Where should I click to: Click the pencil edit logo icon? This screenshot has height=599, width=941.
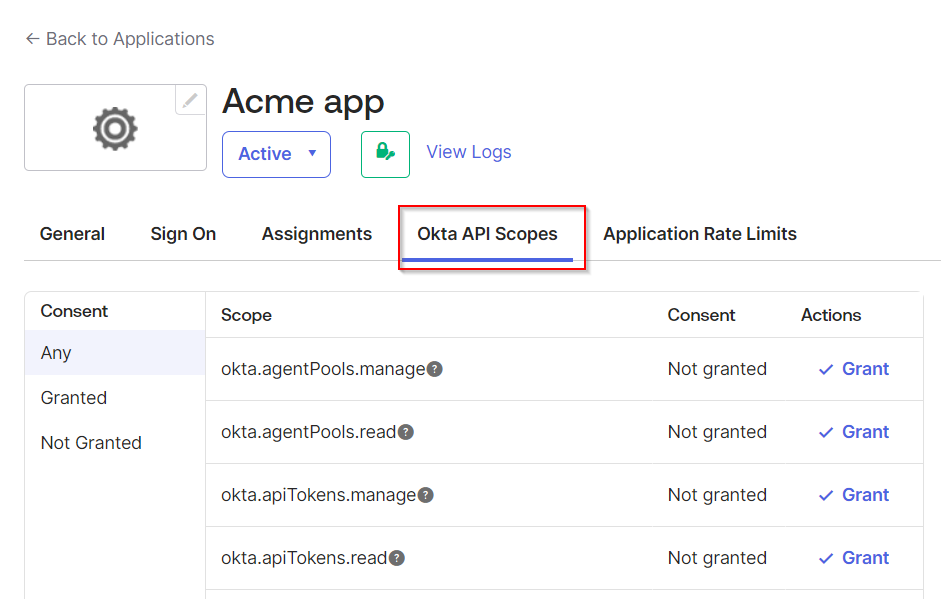[x=190, y=100]
